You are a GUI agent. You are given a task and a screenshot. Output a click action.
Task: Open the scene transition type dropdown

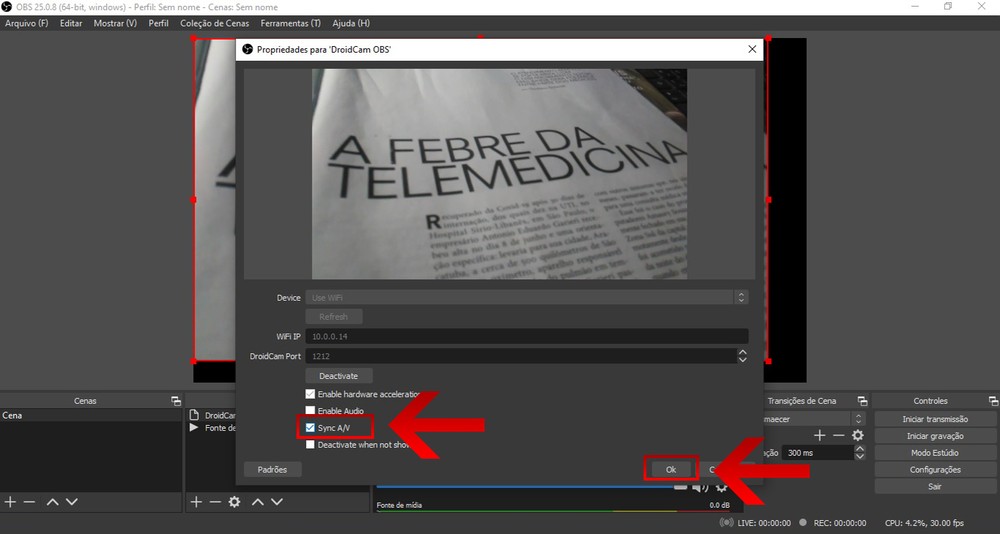[814, 419]
